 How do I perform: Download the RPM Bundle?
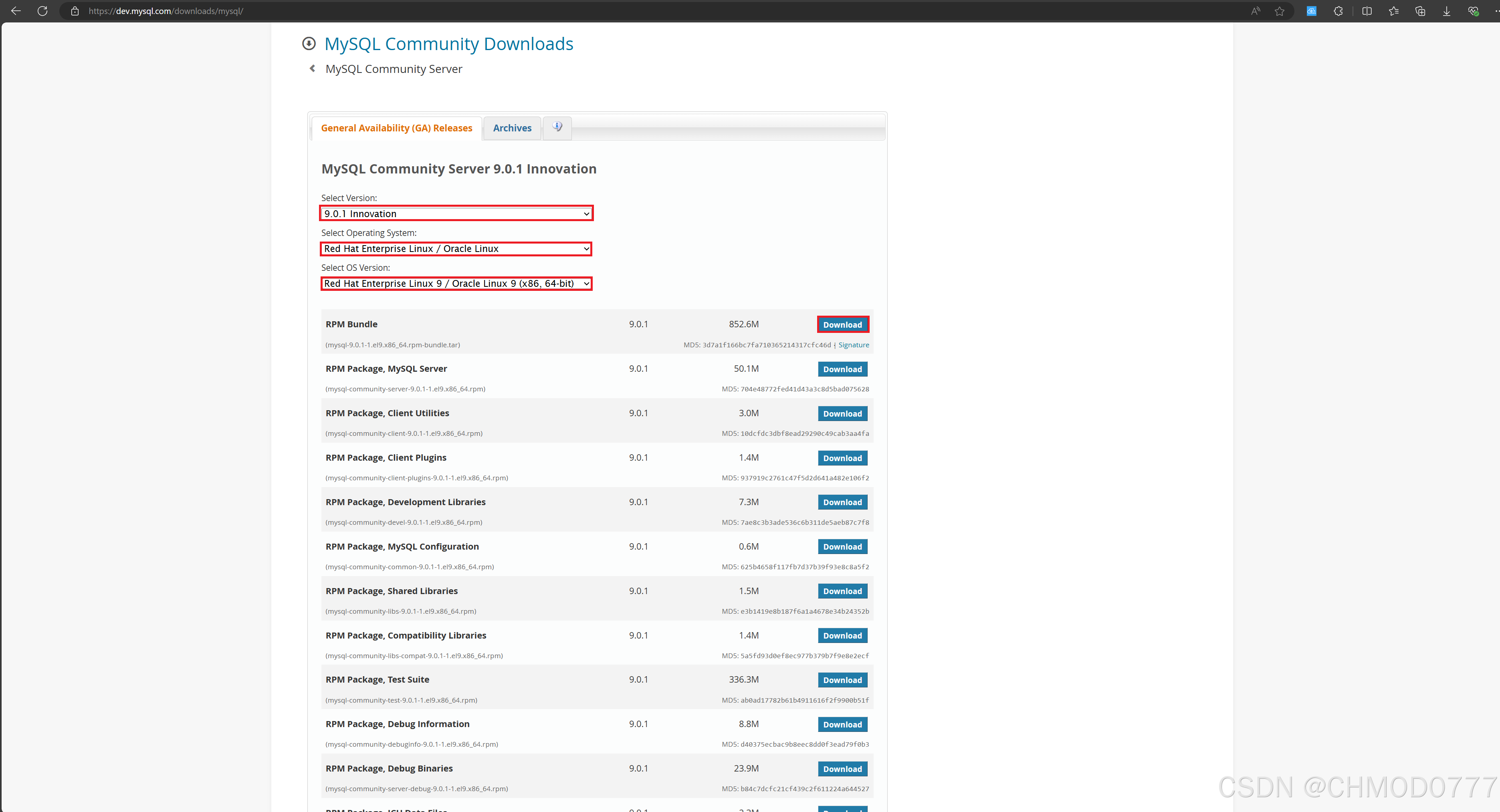coord(842,325)
